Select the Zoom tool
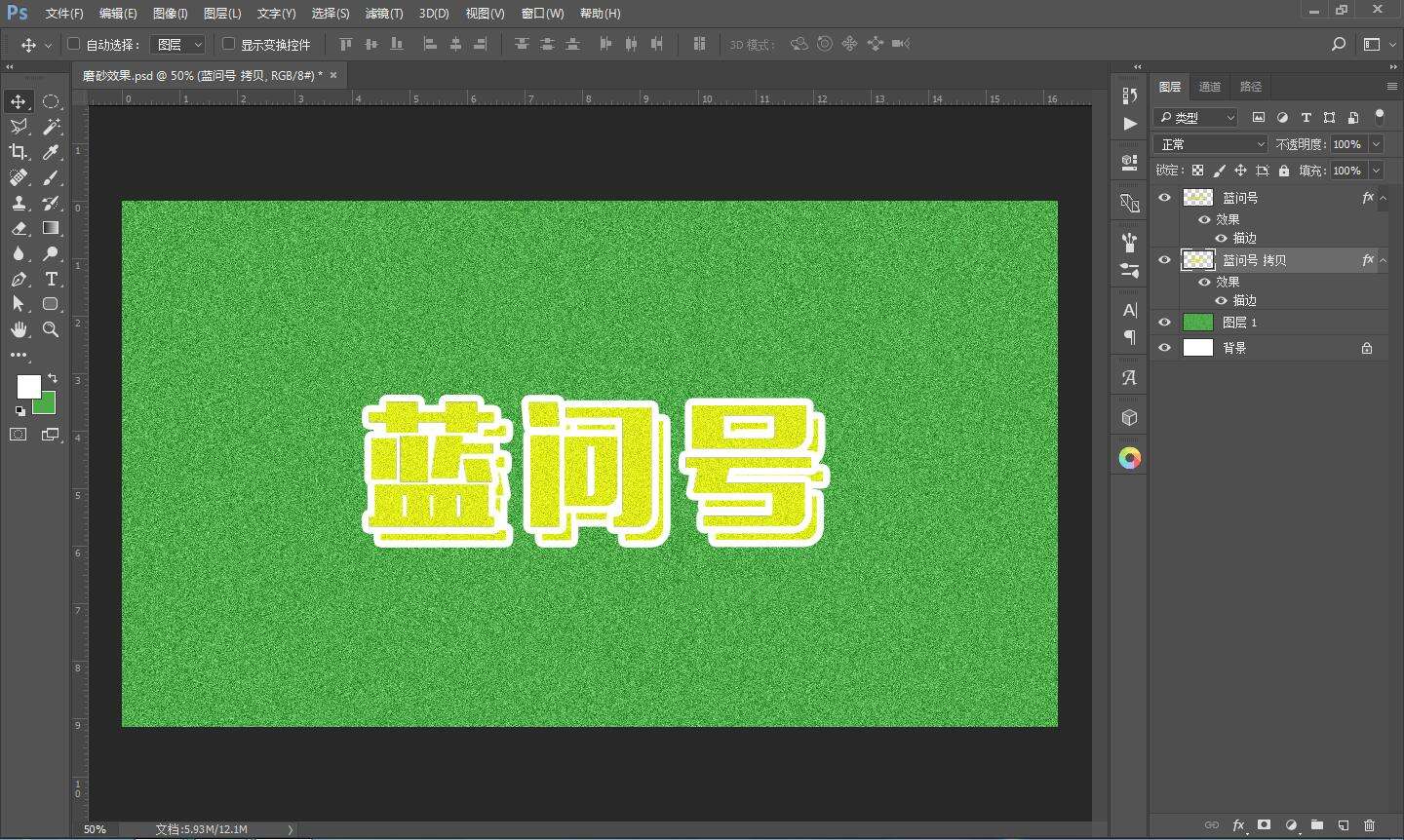The width and height of the screenshot is (1404, 840). [x=51, y=329]
